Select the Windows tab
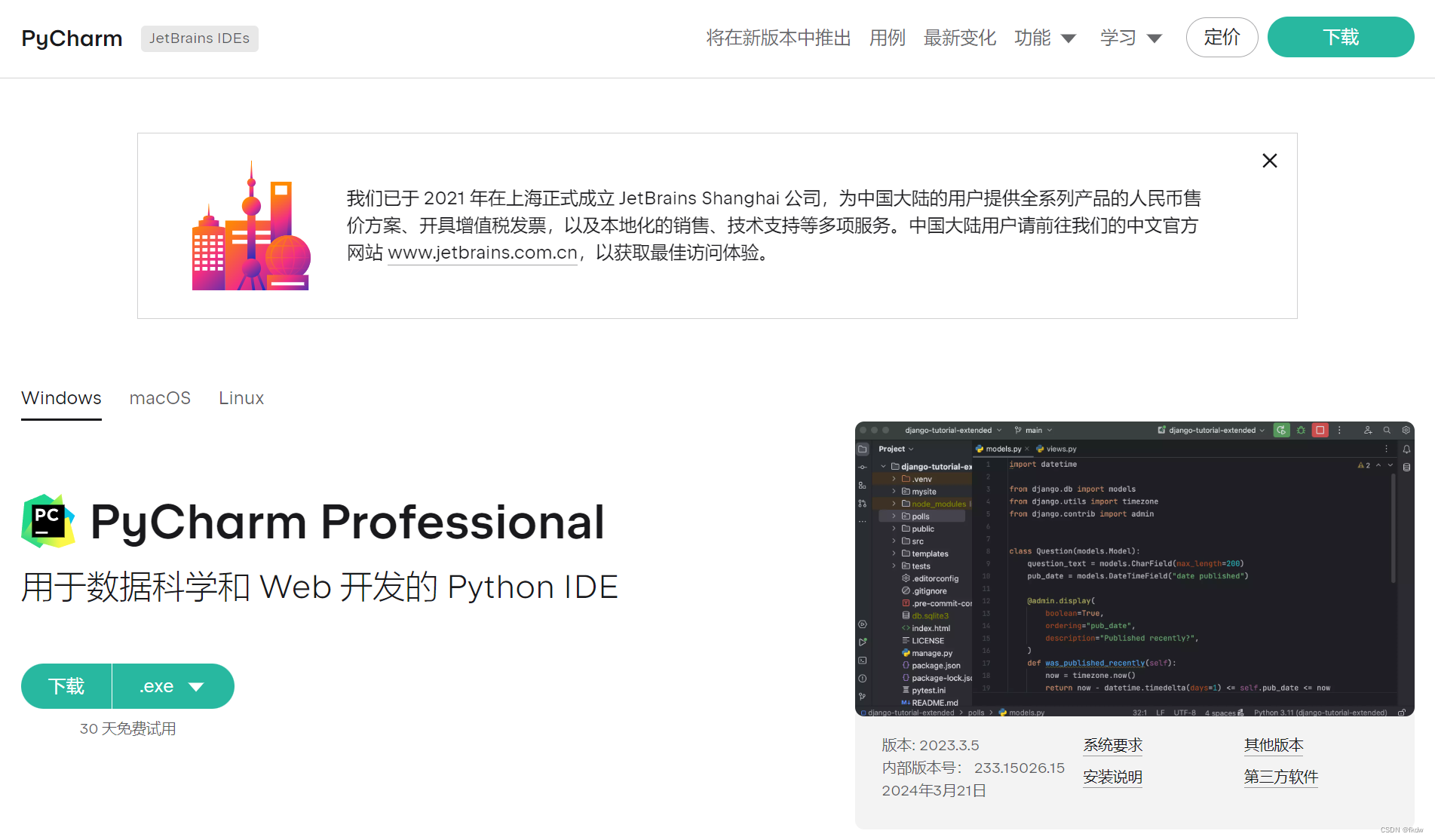This screenshot has height=840, width=1435. tap(61, 398)
